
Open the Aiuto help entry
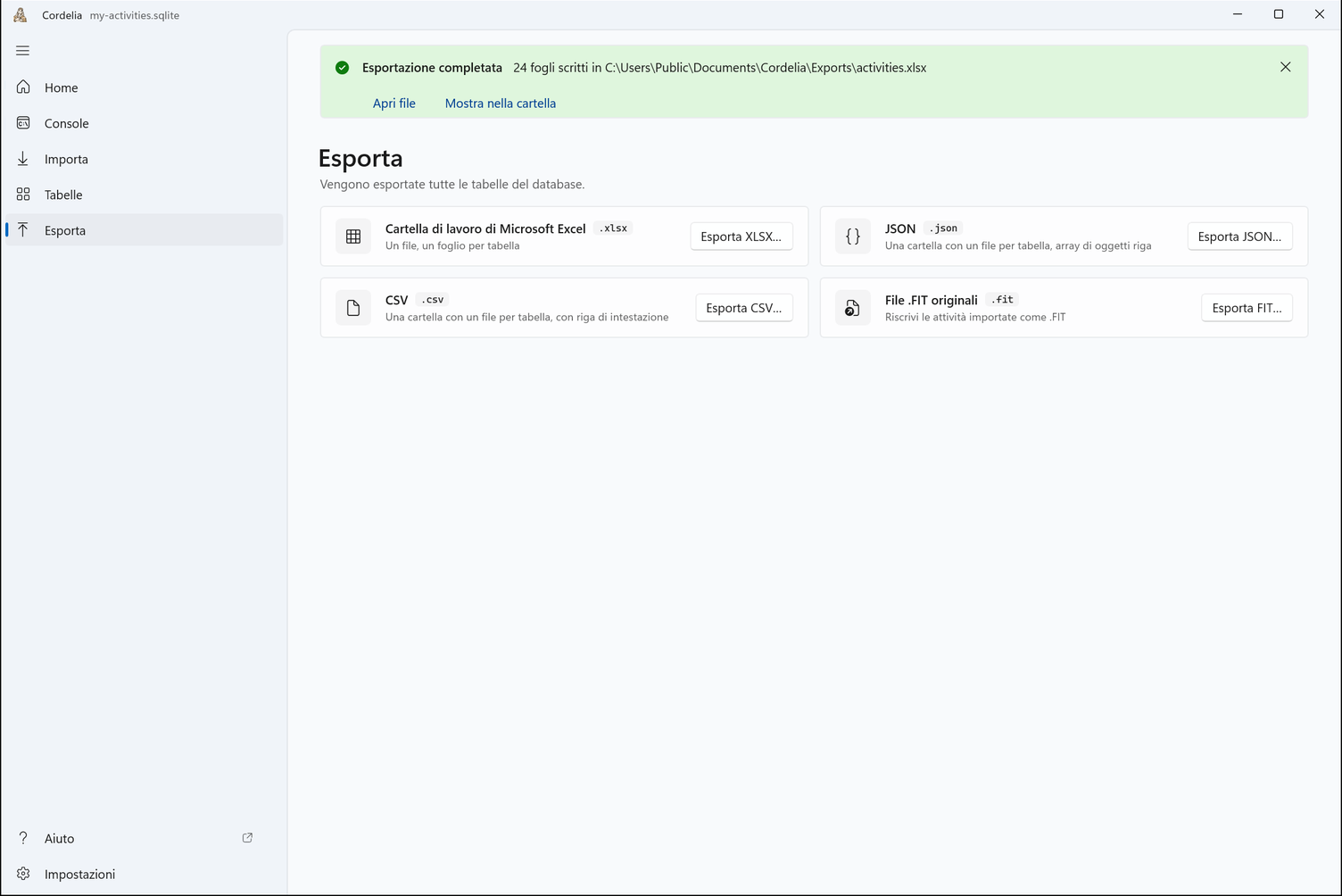[144, 838]
